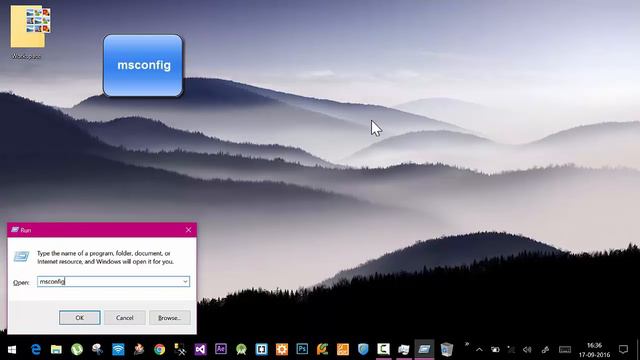Screen dimensions: 640x360
Task: Open the blue bracket-square taskbar icon
Action: click(x=261, y=349)
